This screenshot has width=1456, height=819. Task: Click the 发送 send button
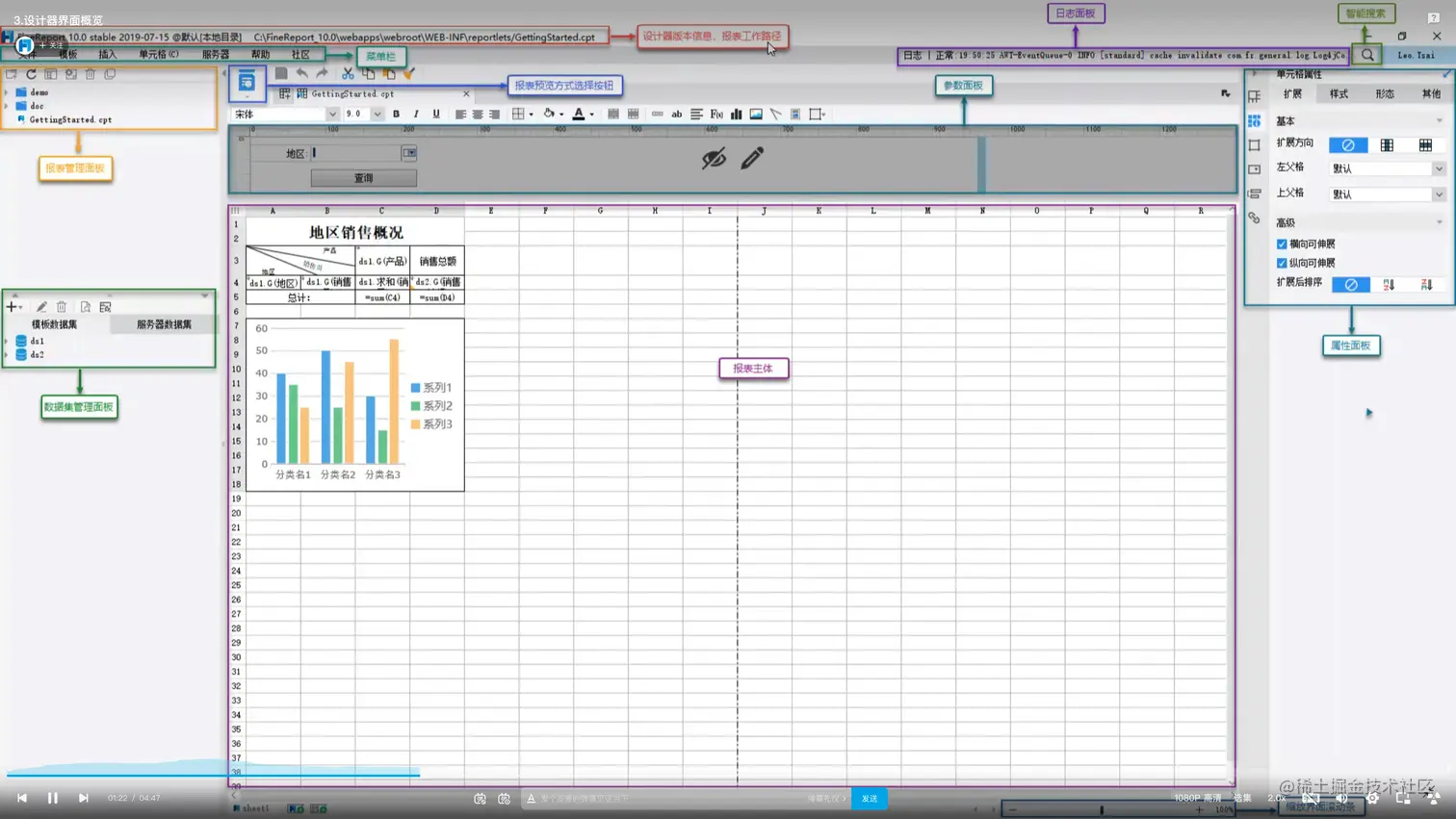tap(870, 798)
